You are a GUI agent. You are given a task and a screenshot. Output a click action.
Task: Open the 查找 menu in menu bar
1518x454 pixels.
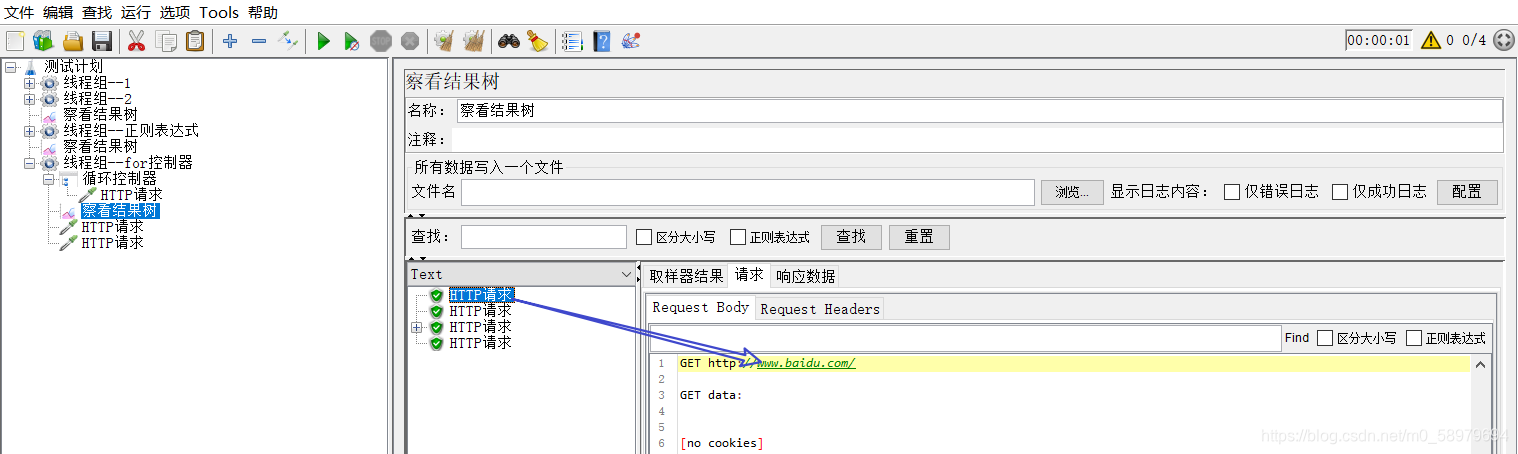[97, 12]
